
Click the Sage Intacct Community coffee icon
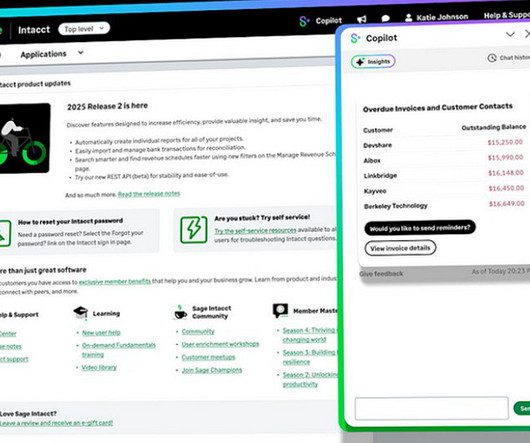coord(180,312)
